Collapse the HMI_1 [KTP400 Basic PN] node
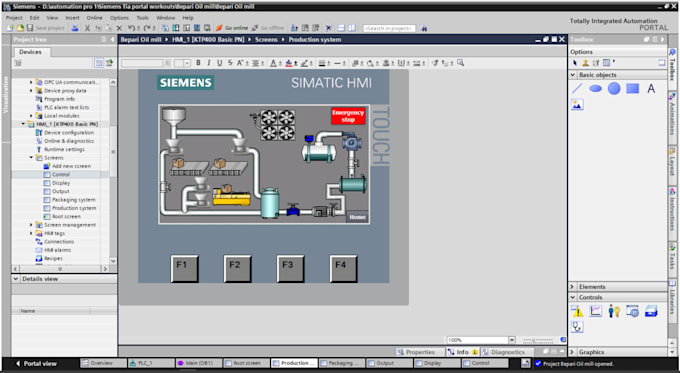 23,124
